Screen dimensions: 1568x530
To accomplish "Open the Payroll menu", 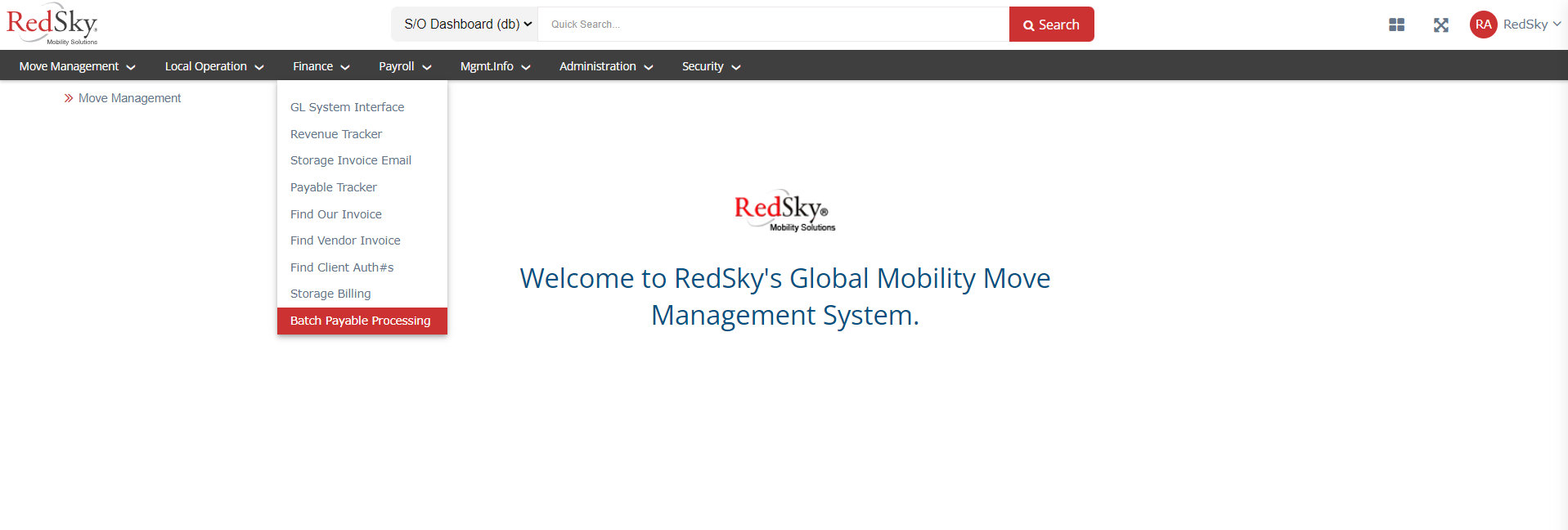I will click(405, 66).
